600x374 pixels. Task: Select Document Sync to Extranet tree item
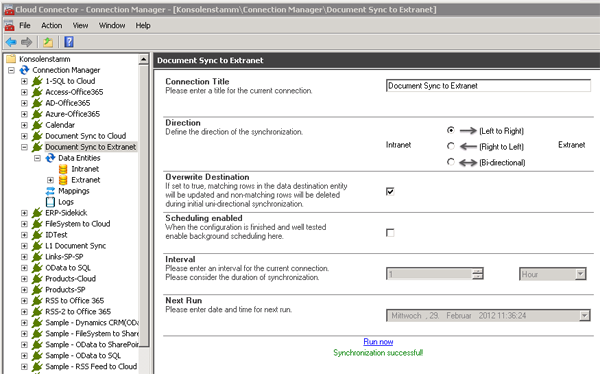point(91,147)
